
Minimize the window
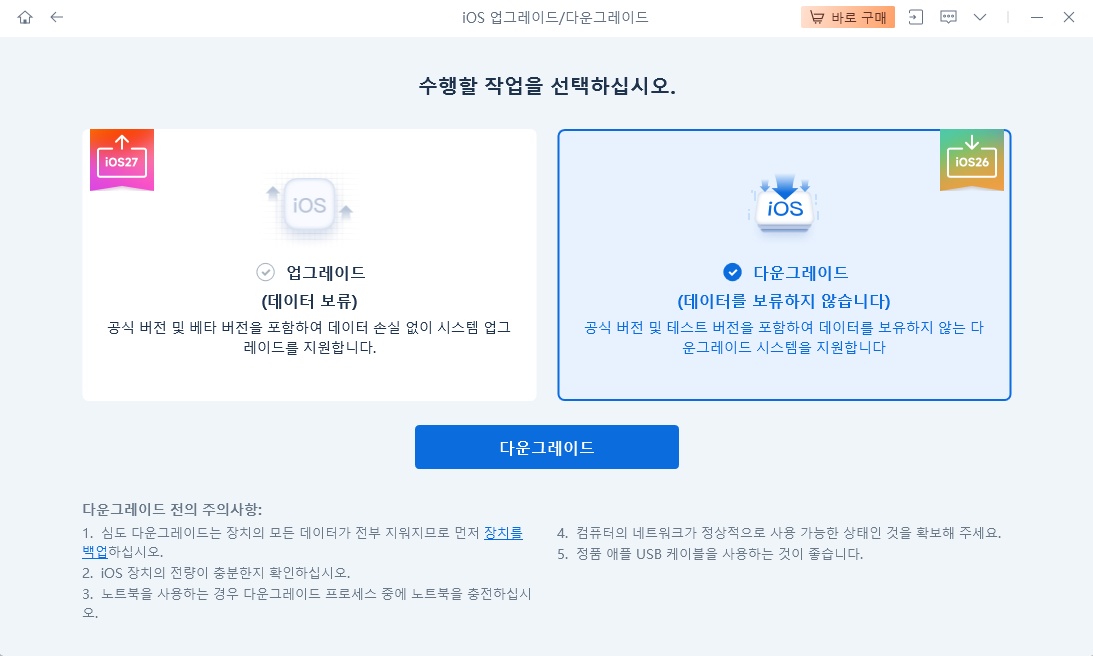tap(1037, 17)
